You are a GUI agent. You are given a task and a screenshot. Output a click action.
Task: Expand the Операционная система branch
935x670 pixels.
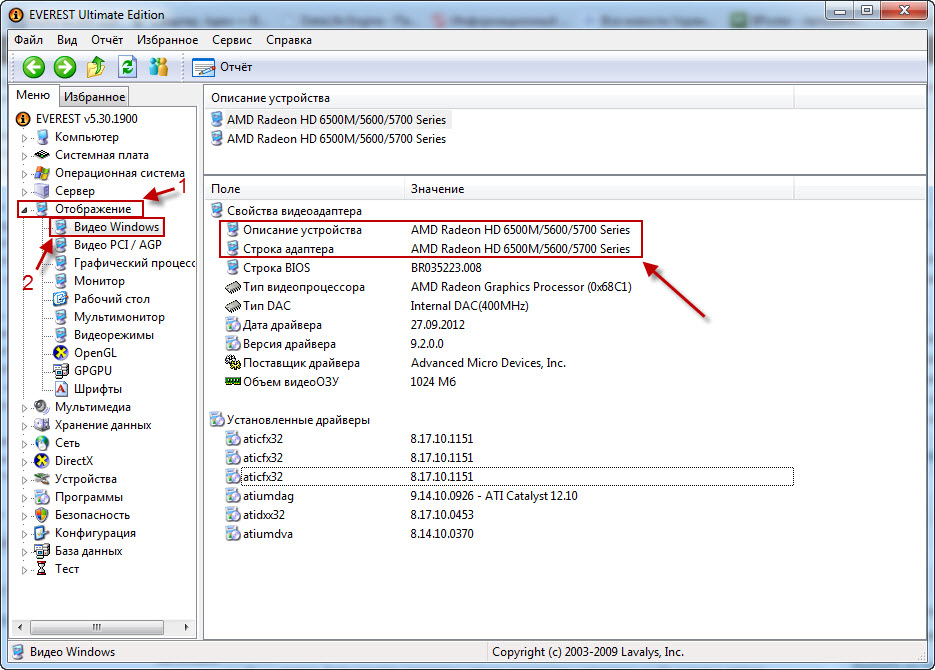[x=24, y=174]
